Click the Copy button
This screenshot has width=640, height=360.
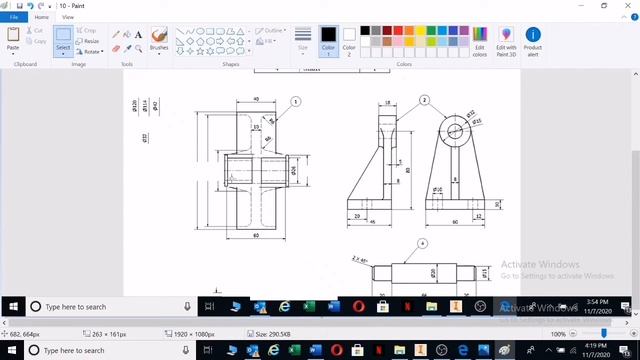coord(36,41)
